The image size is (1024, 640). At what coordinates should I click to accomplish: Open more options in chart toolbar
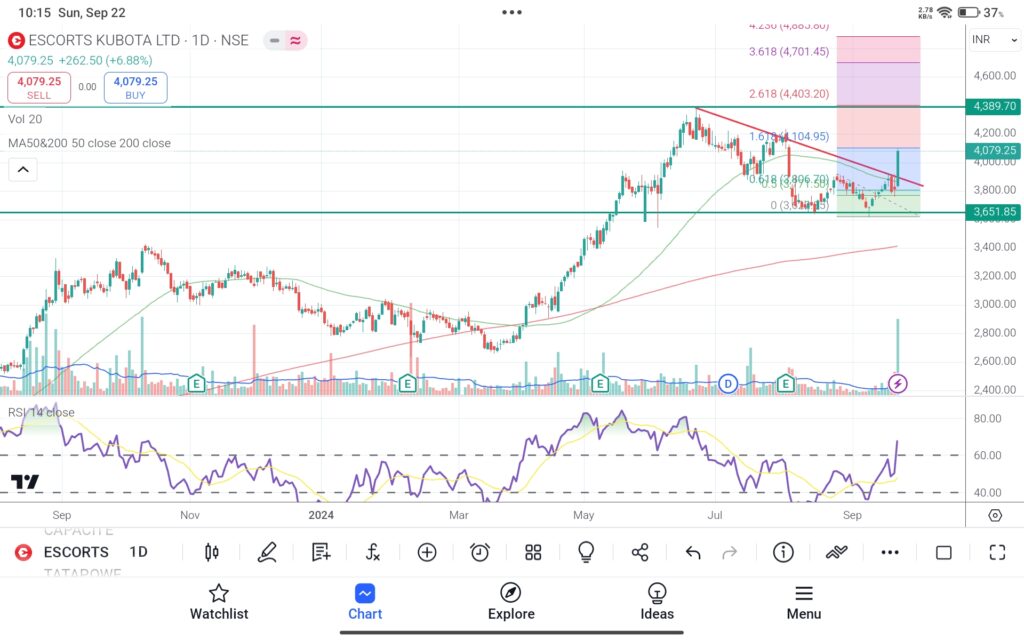pyautogui.click(x=890, y=552)
